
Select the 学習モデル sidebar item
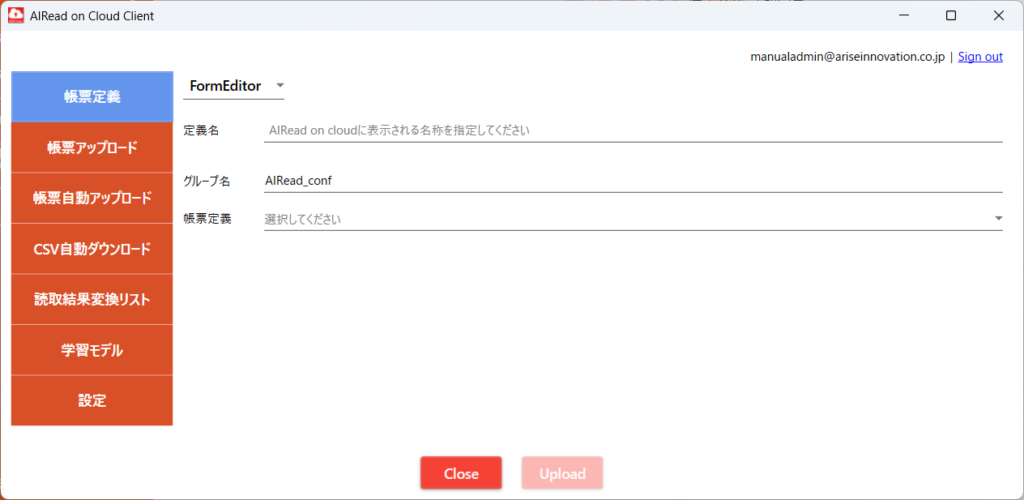point(92,350)
